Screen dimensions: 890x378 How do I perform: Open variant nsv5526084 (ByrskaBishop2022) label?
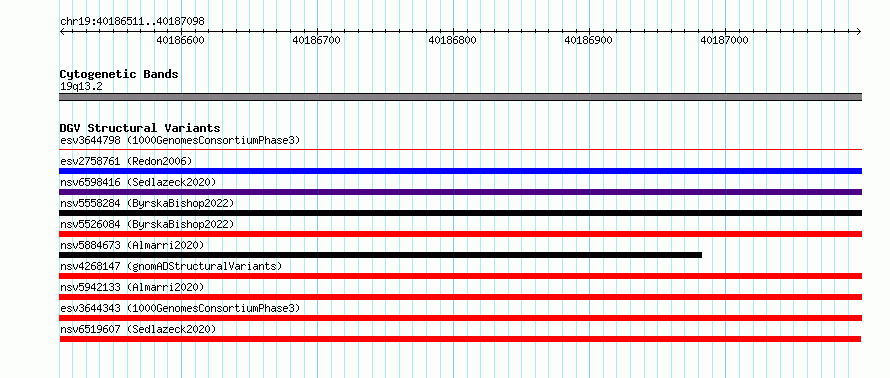[147, 224]
